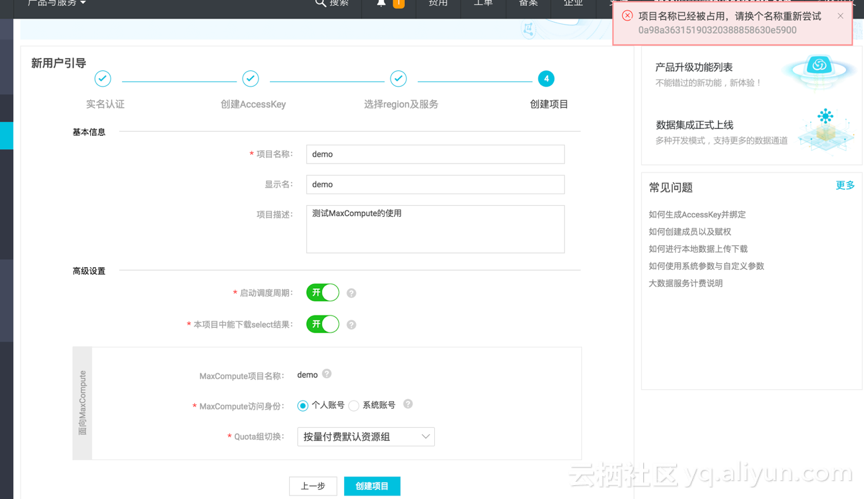Click the 创建AccessKey step label
This screenshot has height=499, width=864.
[x=253, y=104]
